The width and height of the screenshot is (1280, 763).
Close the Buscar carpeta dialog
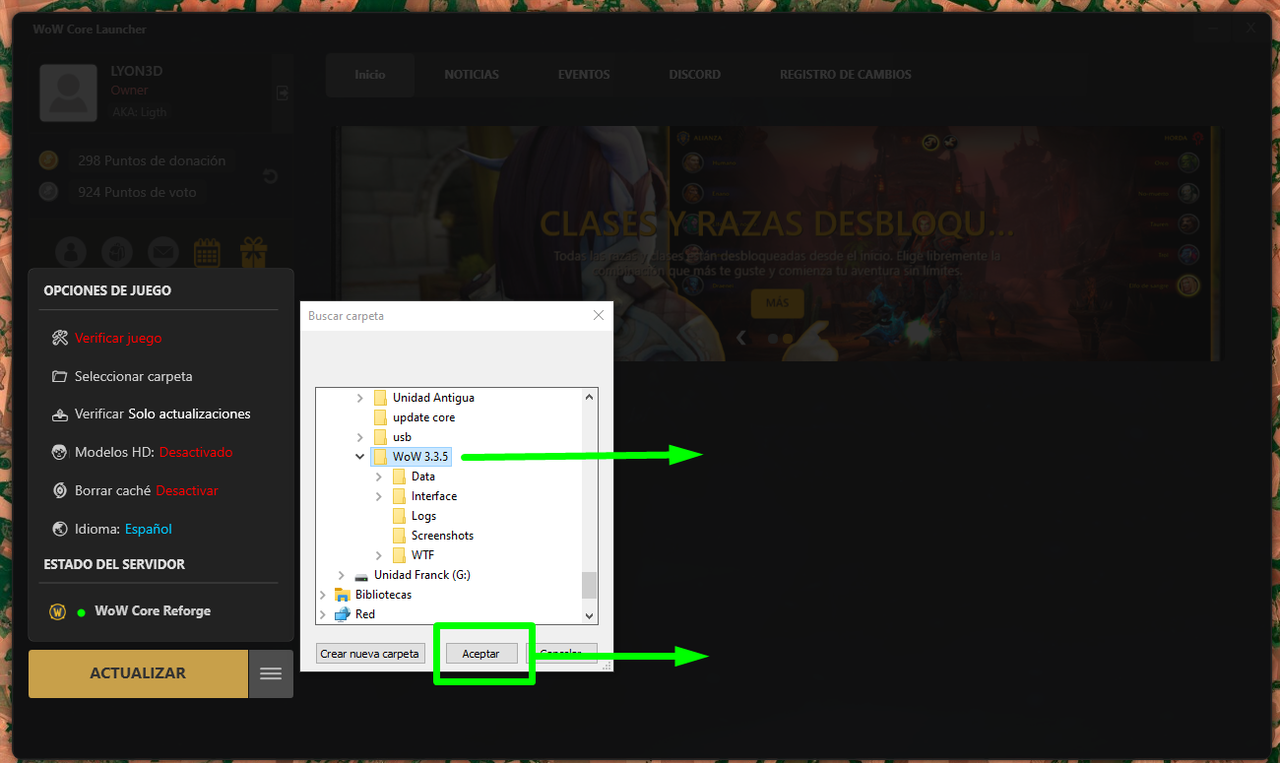pos(598,315)
